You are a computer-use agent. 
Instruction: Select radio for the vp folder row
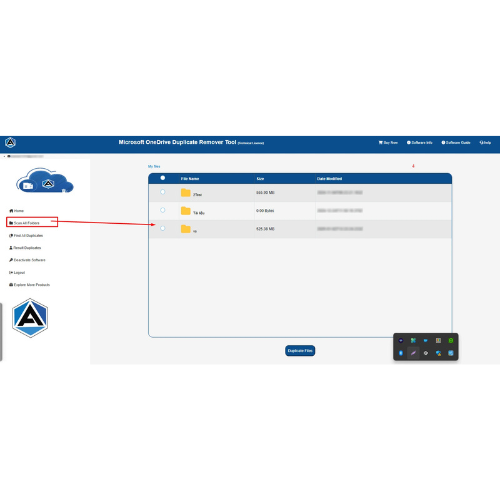point(163,228)
